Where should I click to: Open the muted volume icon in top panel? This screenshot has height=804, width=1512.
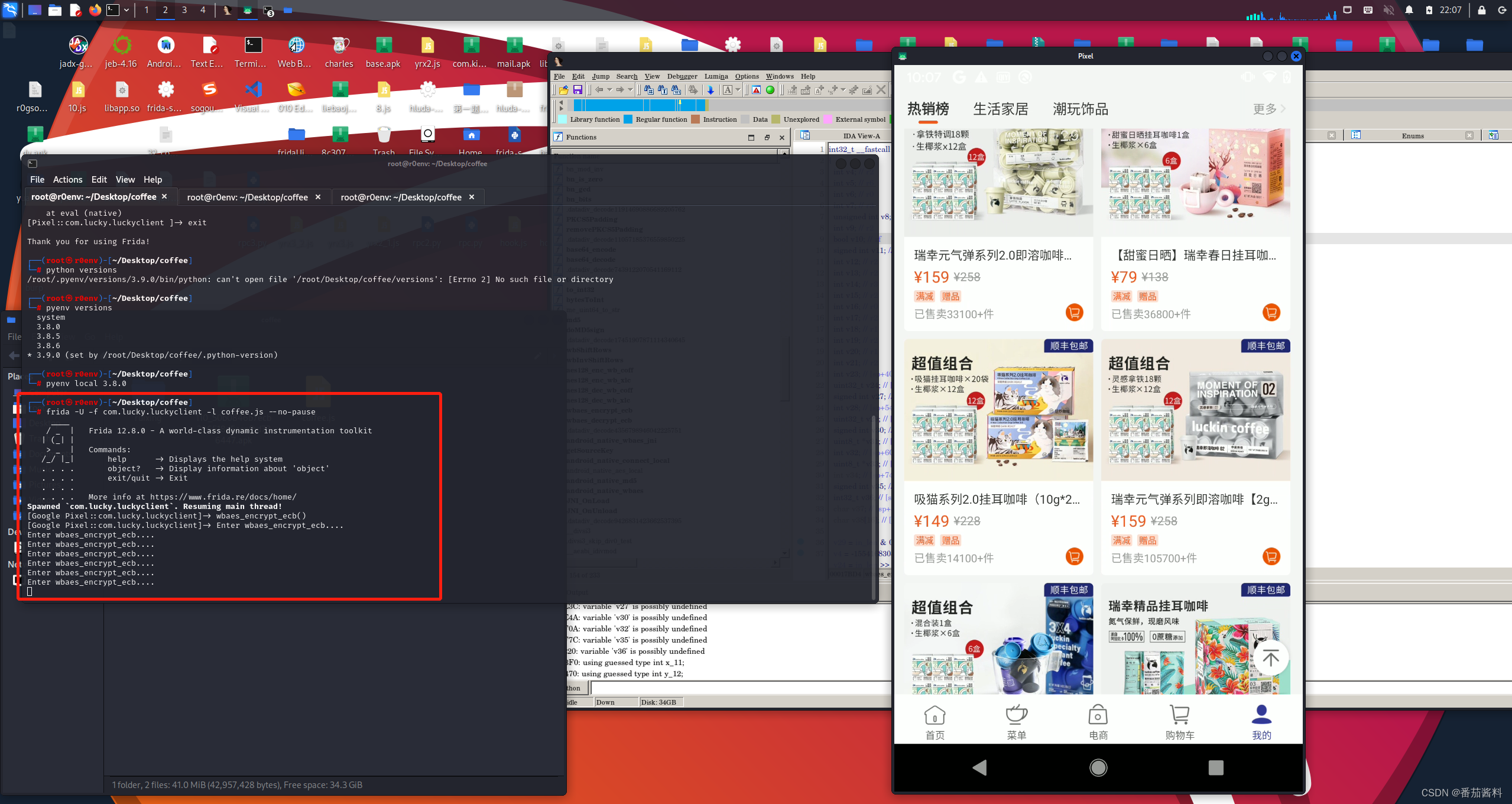1388,10
